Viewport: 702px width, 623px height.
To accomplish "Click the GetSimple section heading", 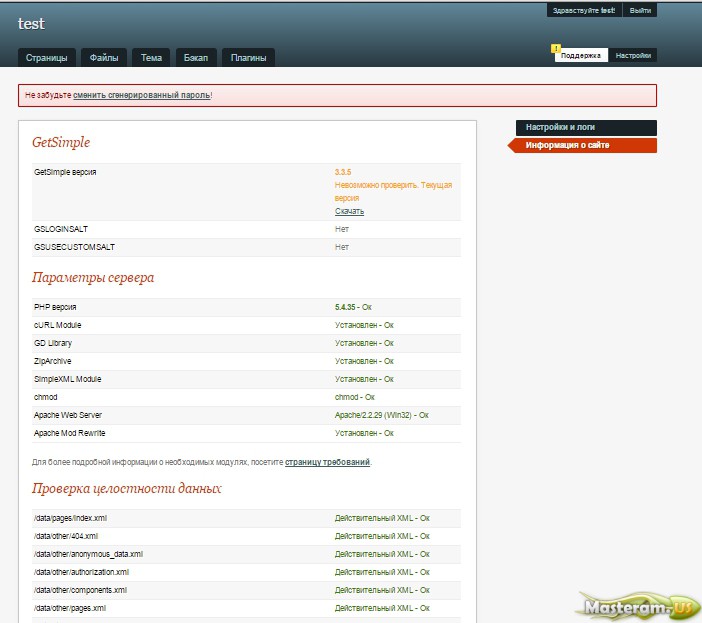I will coord(61,142).
